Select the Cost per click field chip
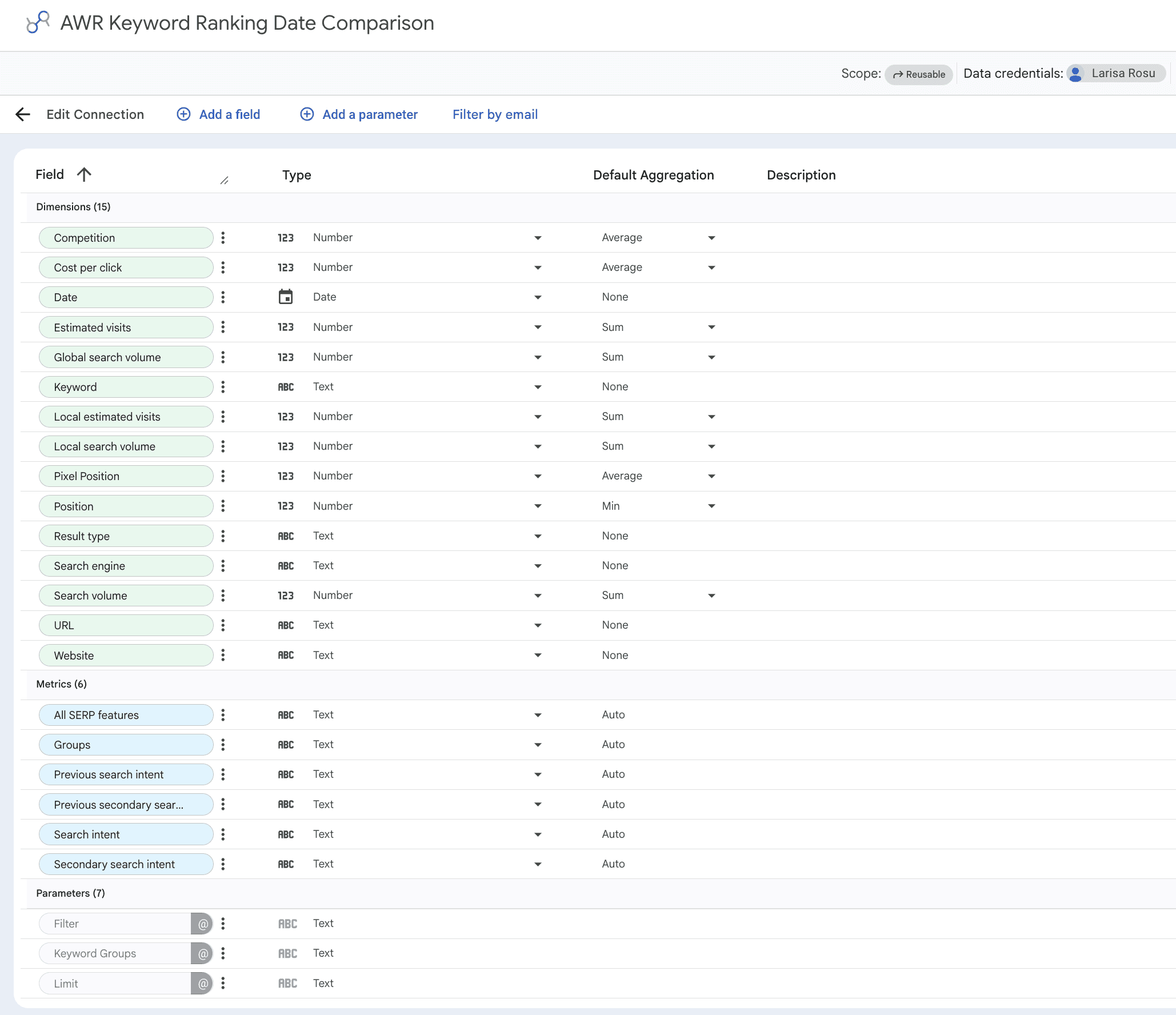Viewport: 1176px width, 1015px height. coord(126,267)
